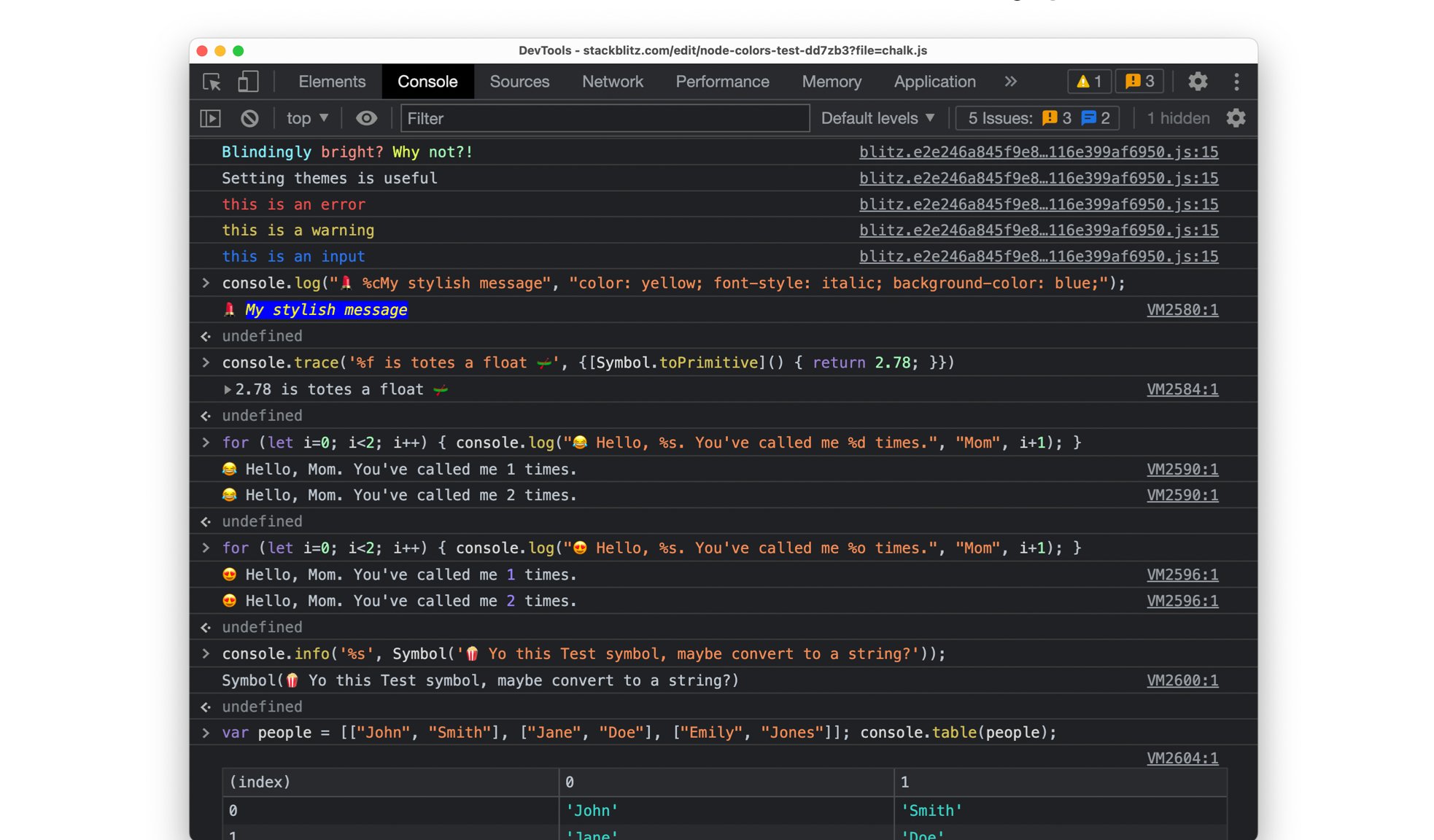Switch to the Network tab
Viewport: 1434px width, 840px height.
[x=612, y=82]
